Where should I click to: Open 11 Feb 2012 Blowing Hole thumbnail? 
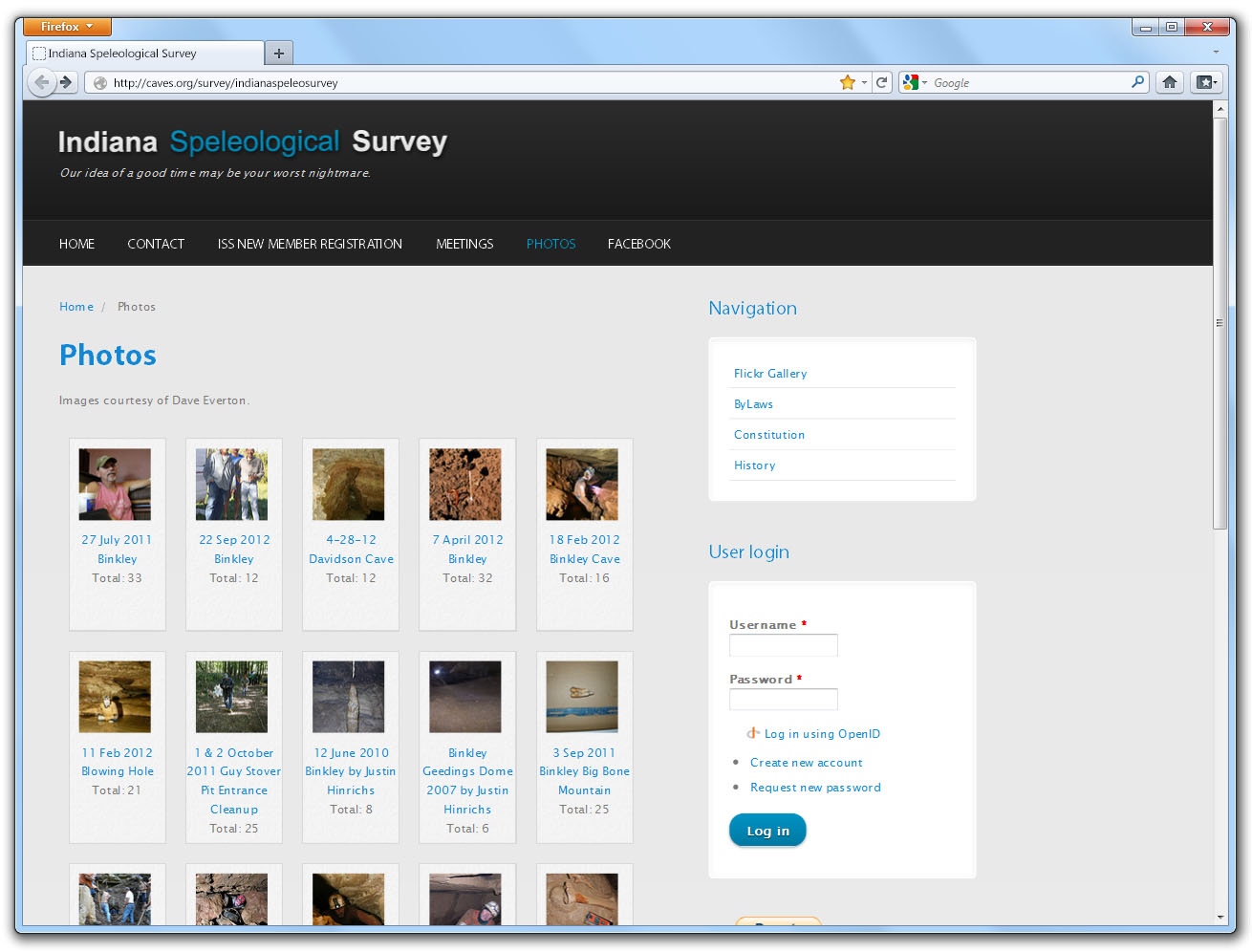tap(115, 697)
